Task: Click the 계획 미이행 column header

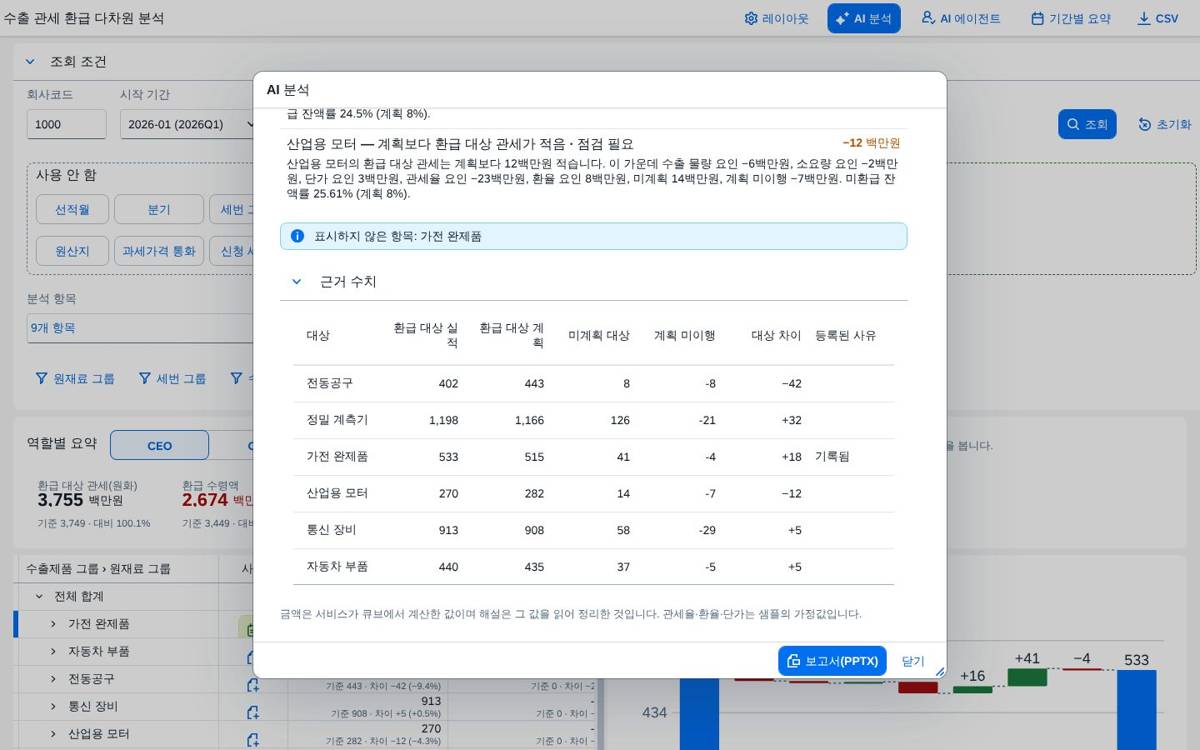Action: coord(685,336)
